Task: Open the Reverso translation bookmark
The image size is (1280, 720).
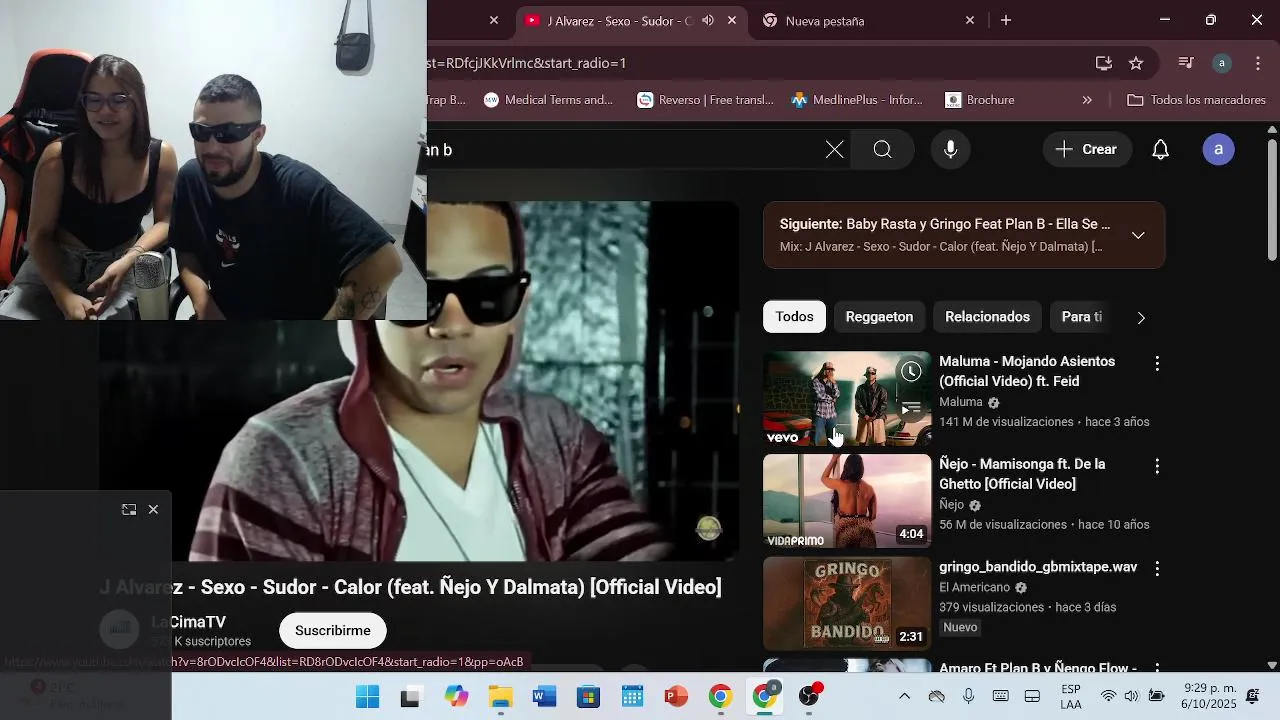Action: coord(706,100)
